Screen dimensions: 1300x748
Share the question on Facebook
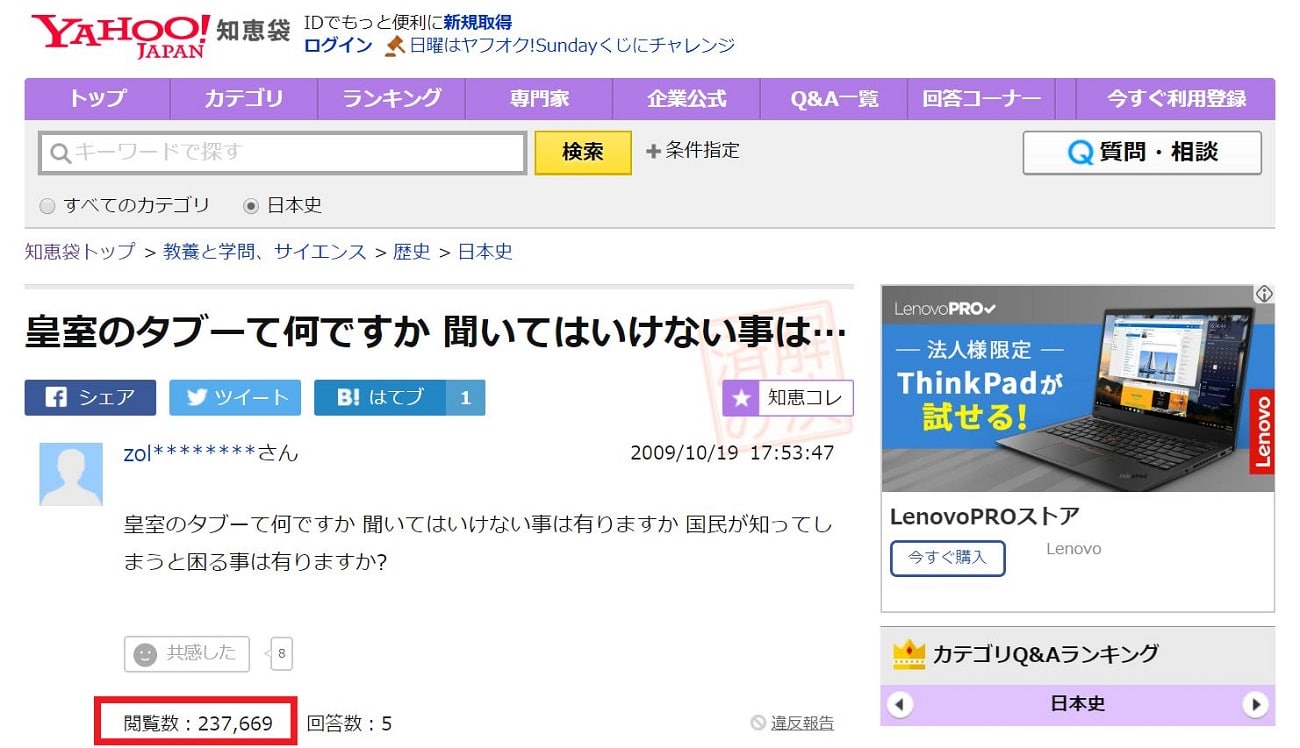tap(90, 397)
